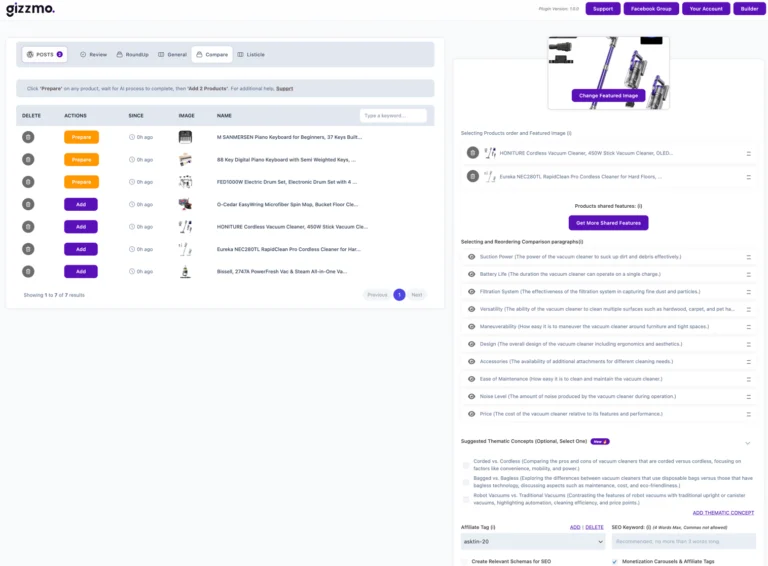This screenshot has width=768, height=566.
Task: Click the SEO Keyword input field
Action: tap(683, 541)
